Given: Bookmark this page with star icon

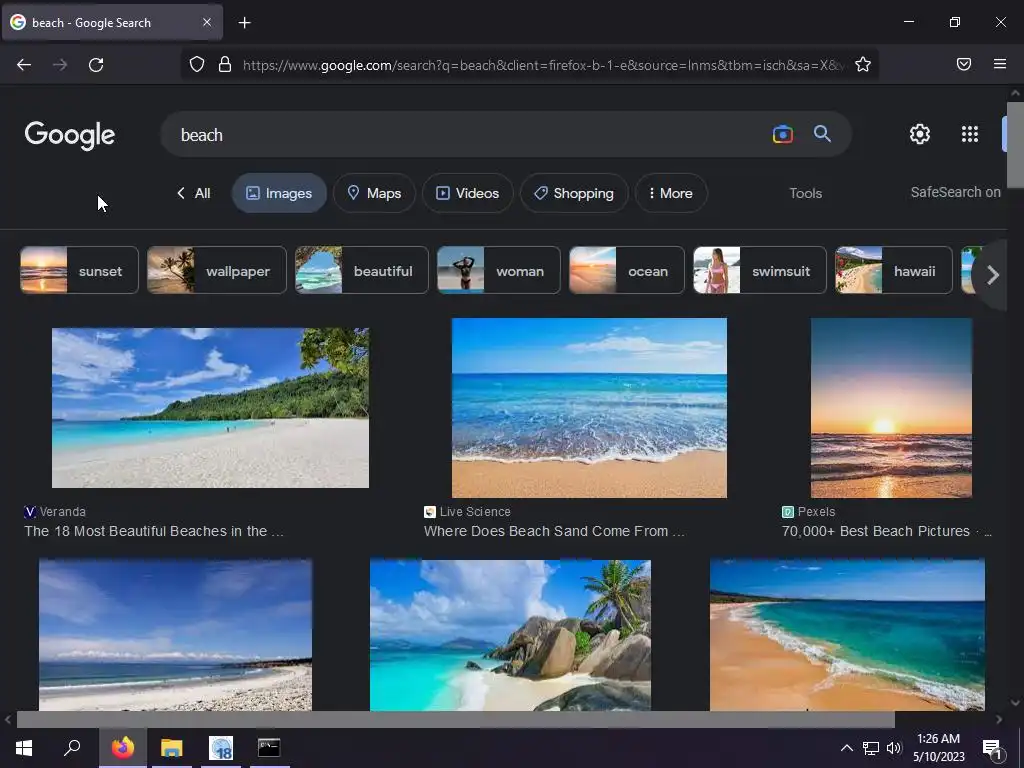Looking at the screenshot, I should (x=863, y=64).
